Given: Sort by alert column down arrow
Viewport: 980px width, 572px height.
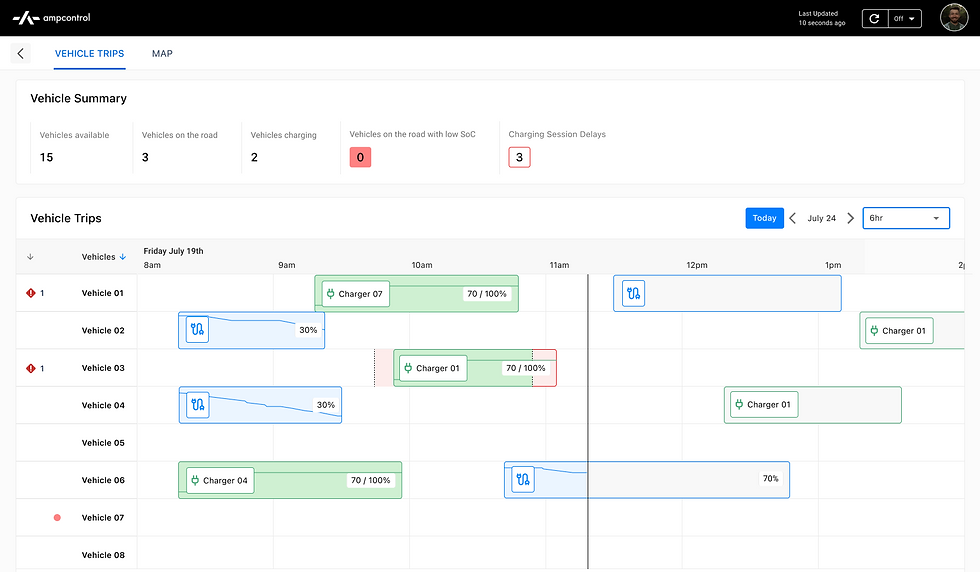Looking at the screenshot, I should (x=30, y=257).
